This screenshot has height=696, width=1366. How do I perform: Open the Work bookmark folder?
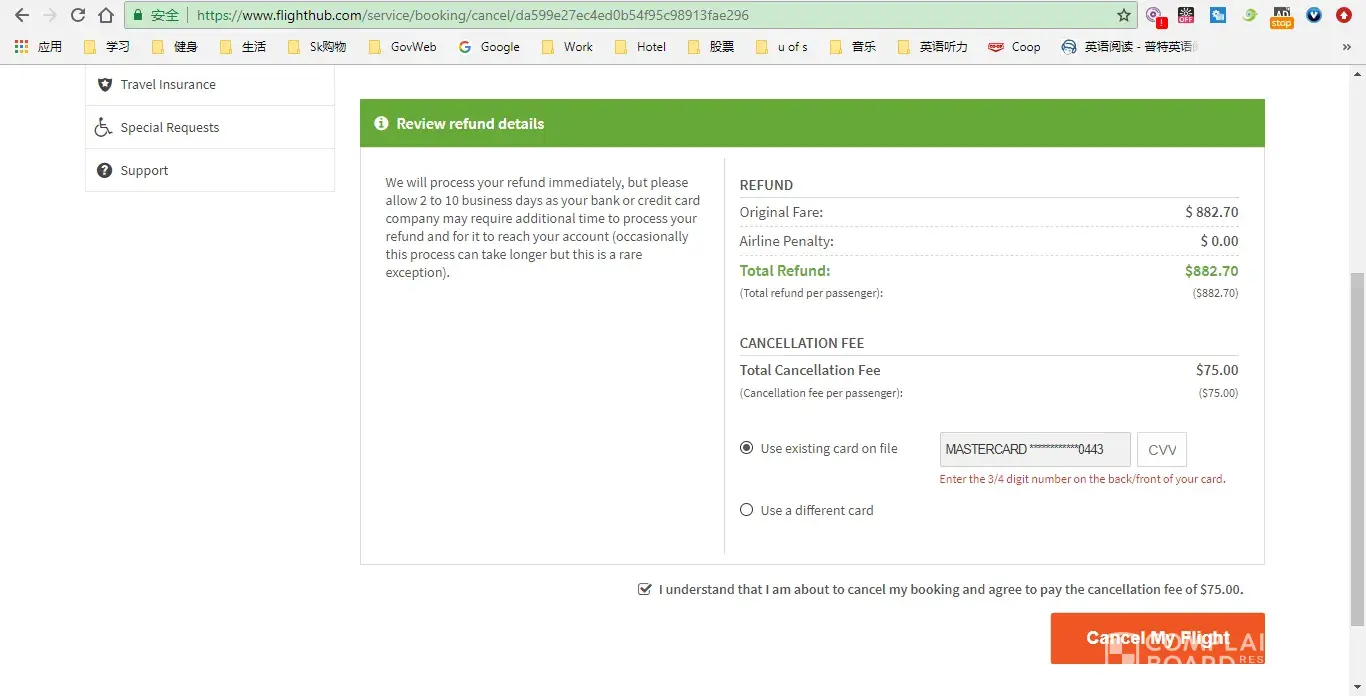pyautogui.click(x=566, y=46)
